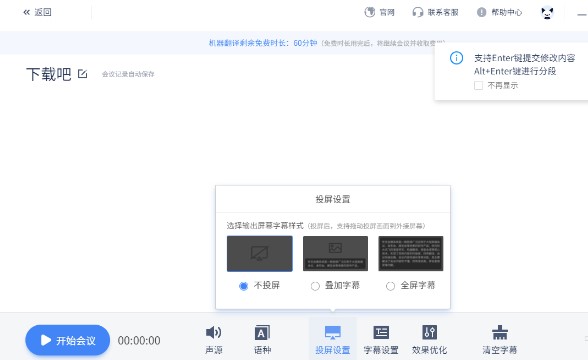Click the no-projection preview thumbnail

click(260, 254)
